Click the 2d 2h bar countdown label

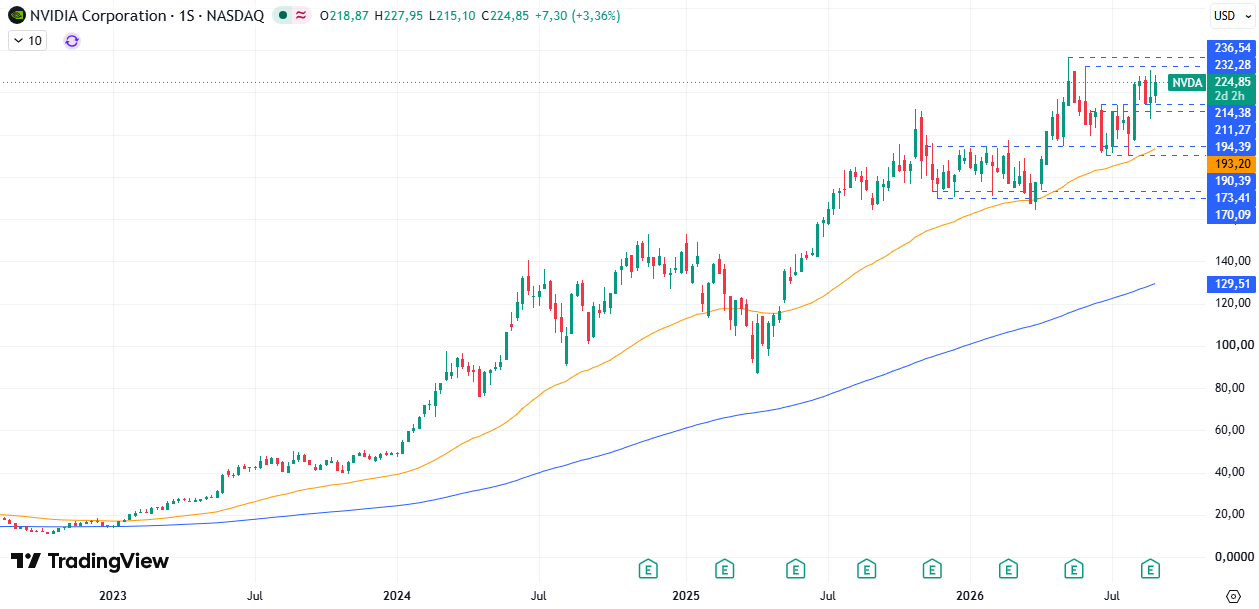click(x=1232, y=96)
